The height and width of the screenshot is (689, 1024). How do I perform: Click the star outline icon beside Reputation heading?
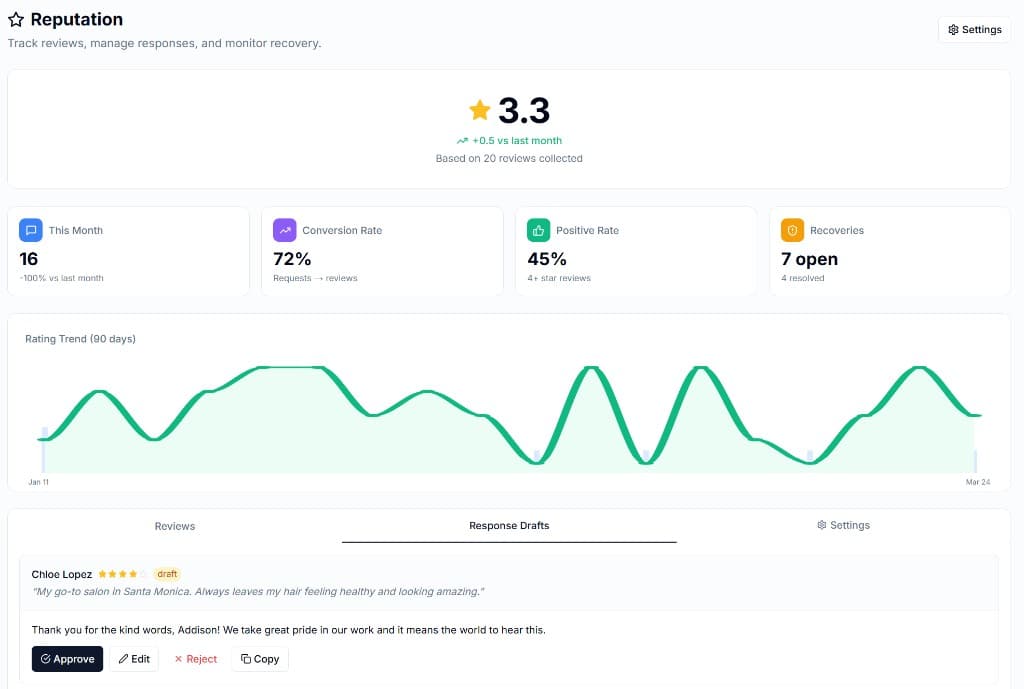click(14, 19)
